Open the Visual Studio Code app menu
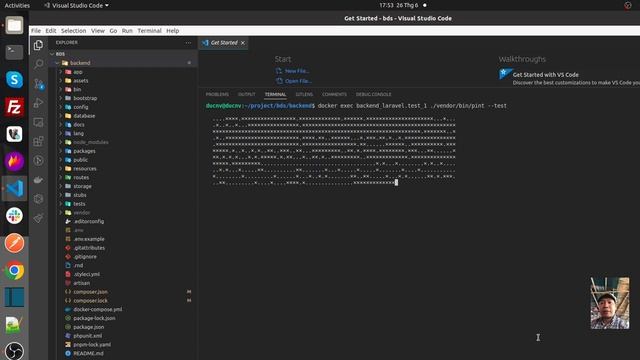 pos(77,5)
